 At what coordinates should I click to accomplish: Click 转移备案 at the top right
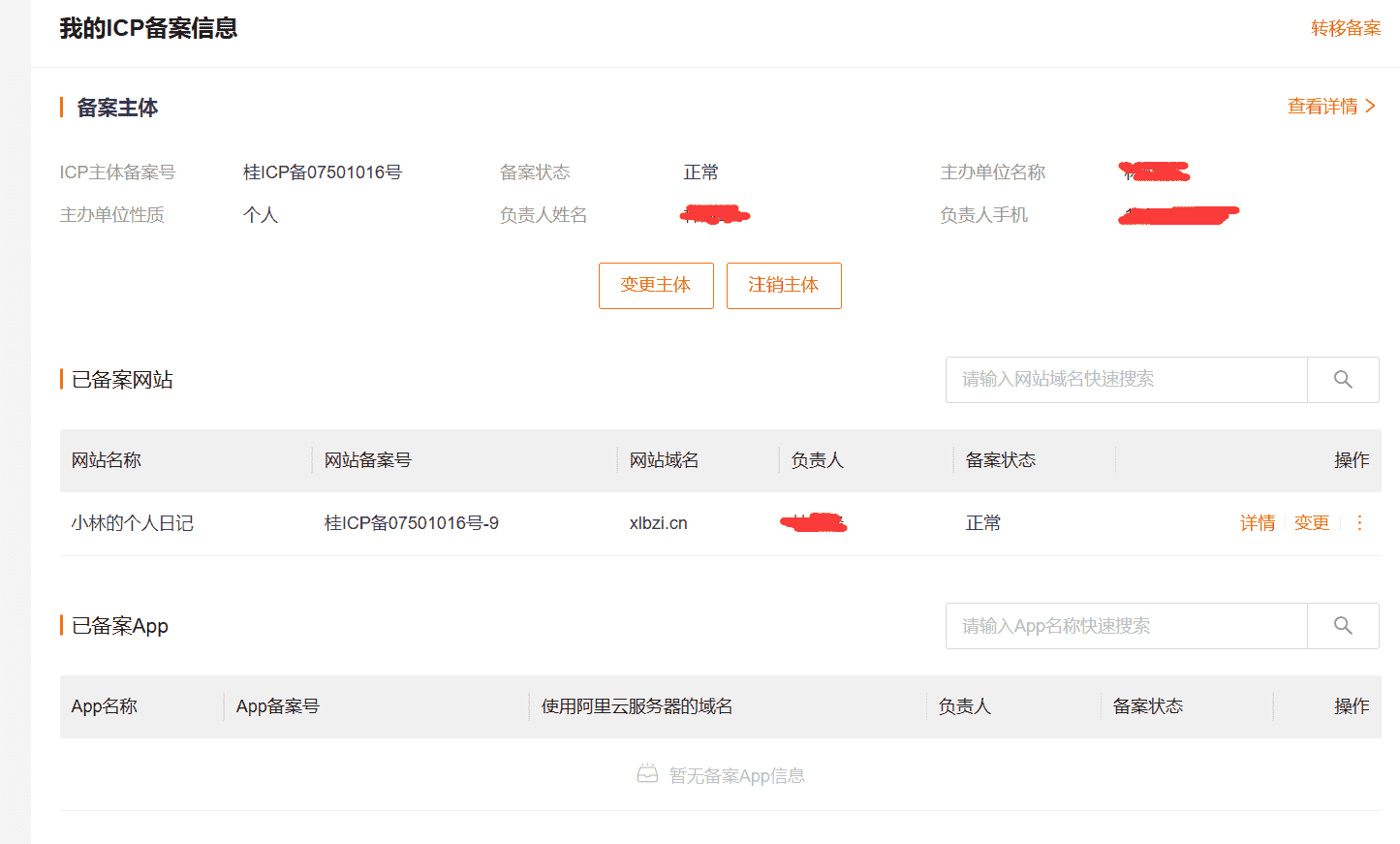click(1346, 28)
